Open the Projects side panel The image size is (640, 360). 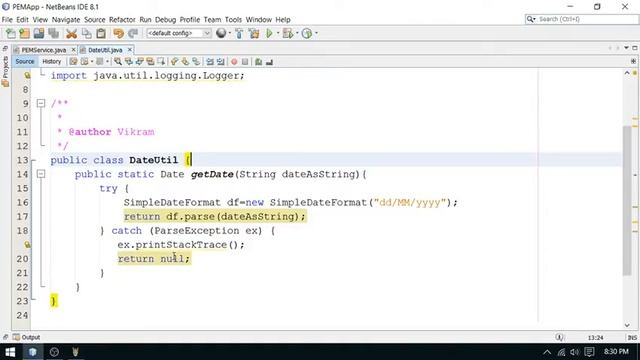(x=5, y=71)
